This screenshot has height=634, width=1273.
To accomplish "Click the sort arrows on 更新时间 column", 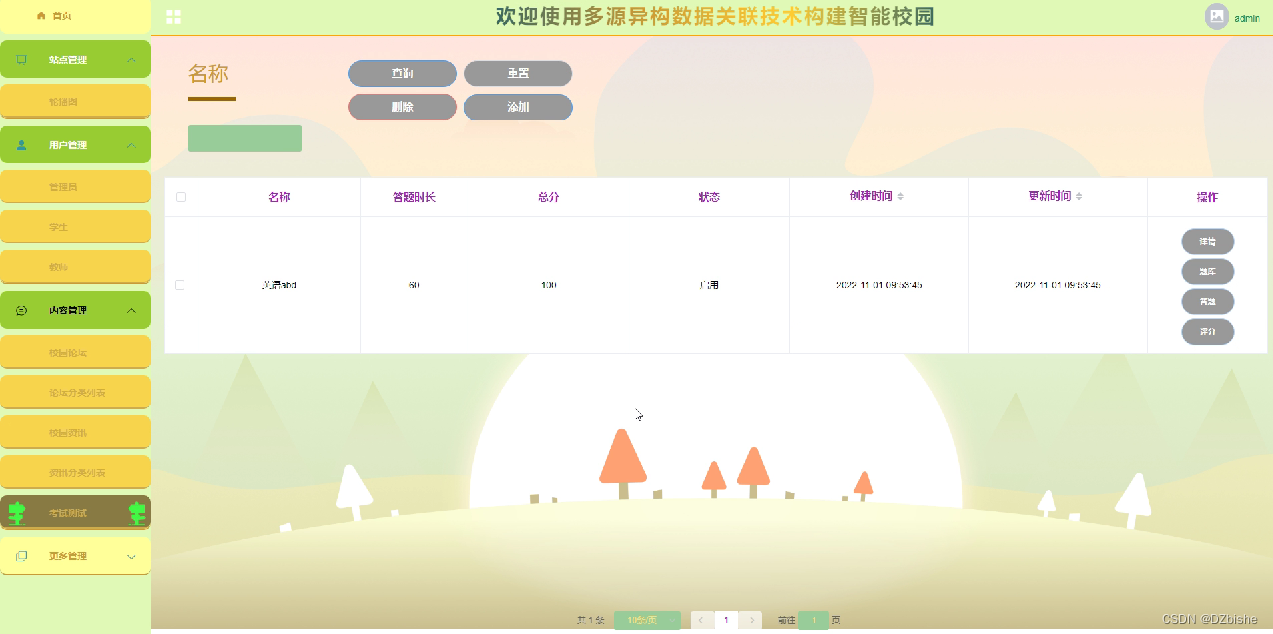I will click(1079, 197).
